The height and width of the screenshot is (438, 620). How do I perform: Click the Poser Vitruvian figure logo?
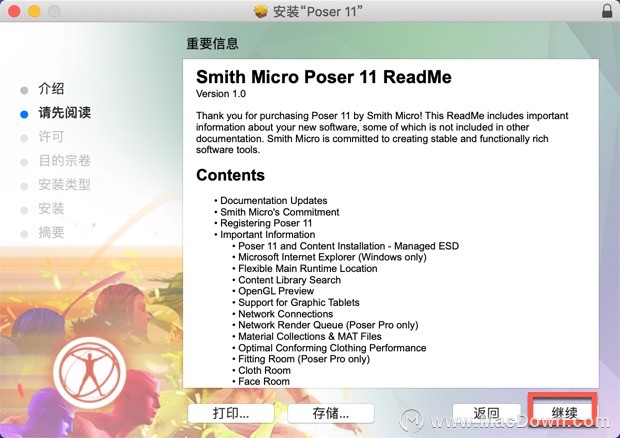90,372
